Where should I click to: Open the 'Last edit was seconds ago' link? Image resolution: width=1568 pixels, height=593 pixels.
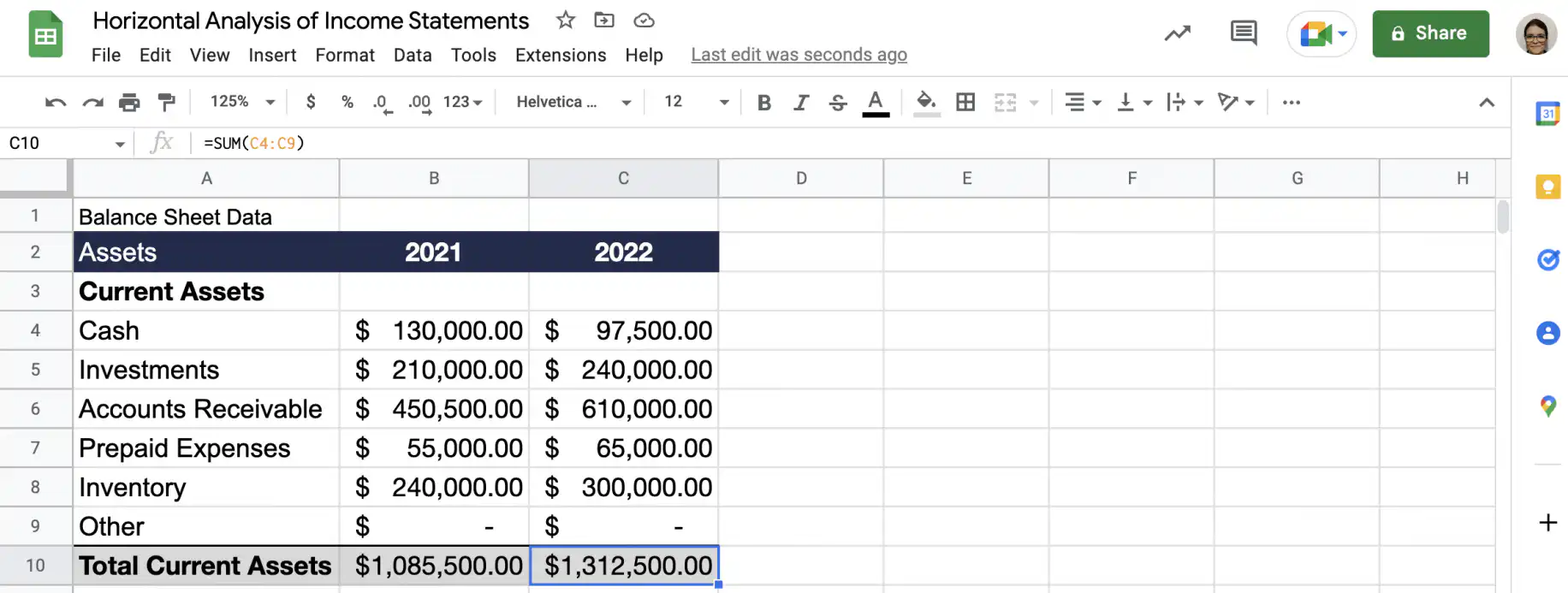coord(799,55)
